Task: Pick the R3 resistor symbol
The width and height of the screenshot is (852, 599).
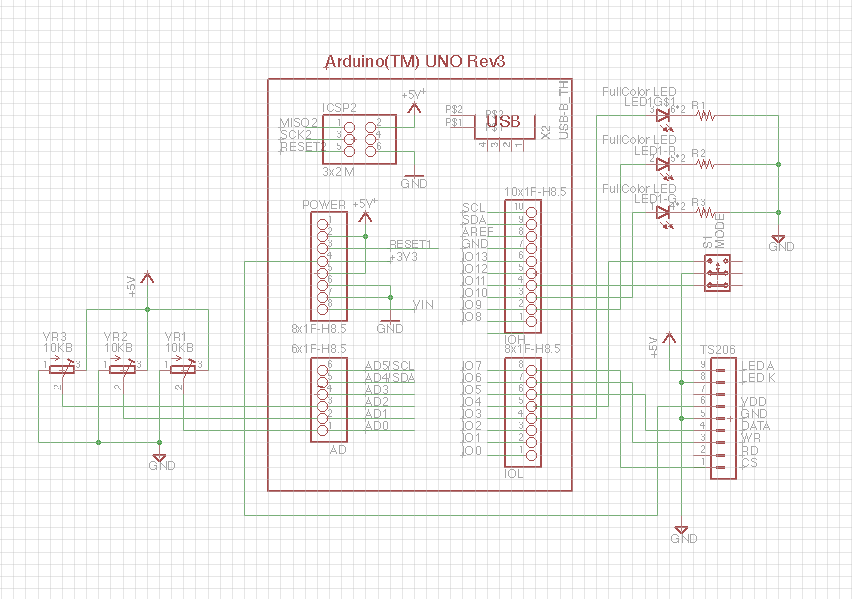Action: click(x=706, y=212)
